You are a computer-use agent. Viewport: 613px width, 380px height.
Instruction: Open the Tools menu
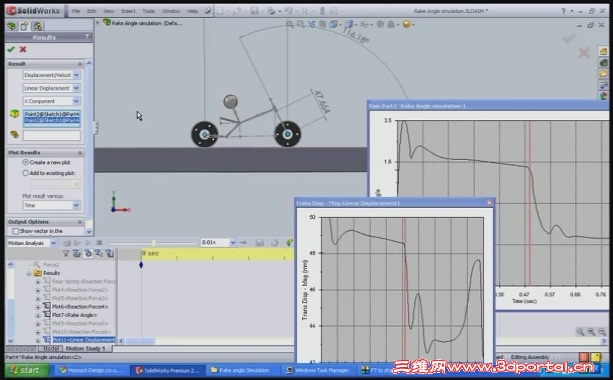149,11
